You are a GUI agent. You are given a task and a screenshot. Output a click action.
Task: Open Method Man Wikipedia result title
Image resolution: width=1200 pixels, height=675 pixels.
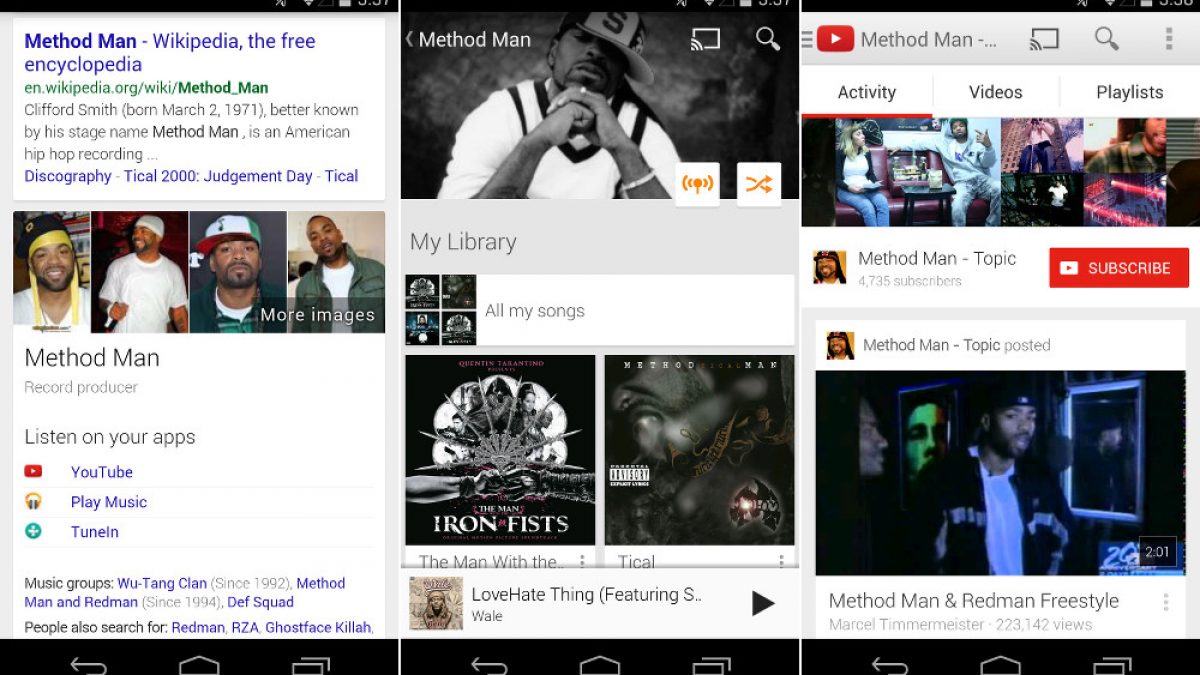click(x=170, y=52)
